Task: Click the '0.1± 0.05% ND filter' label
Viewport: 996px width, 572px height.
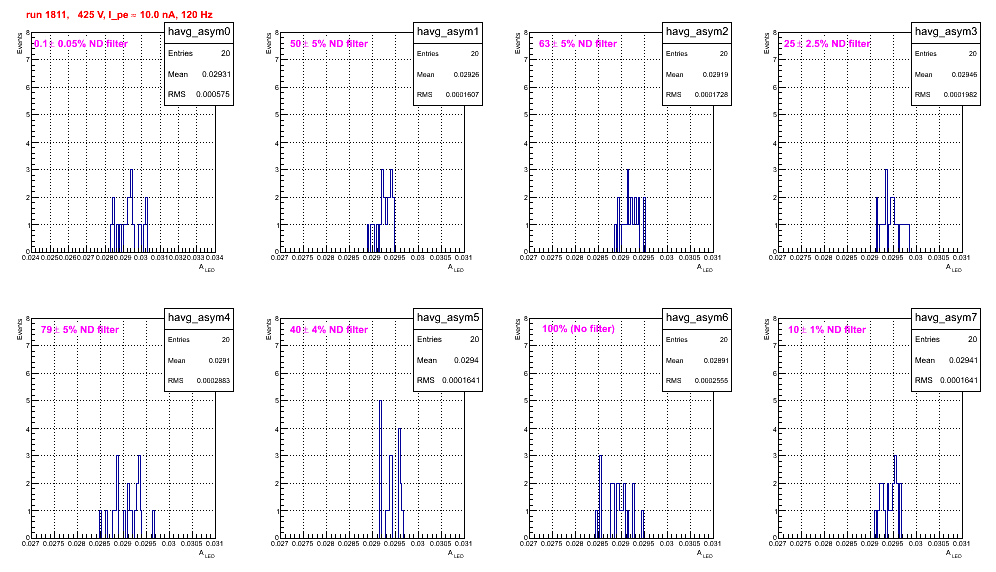Action: pyautogui.click(x=81, y=44)
